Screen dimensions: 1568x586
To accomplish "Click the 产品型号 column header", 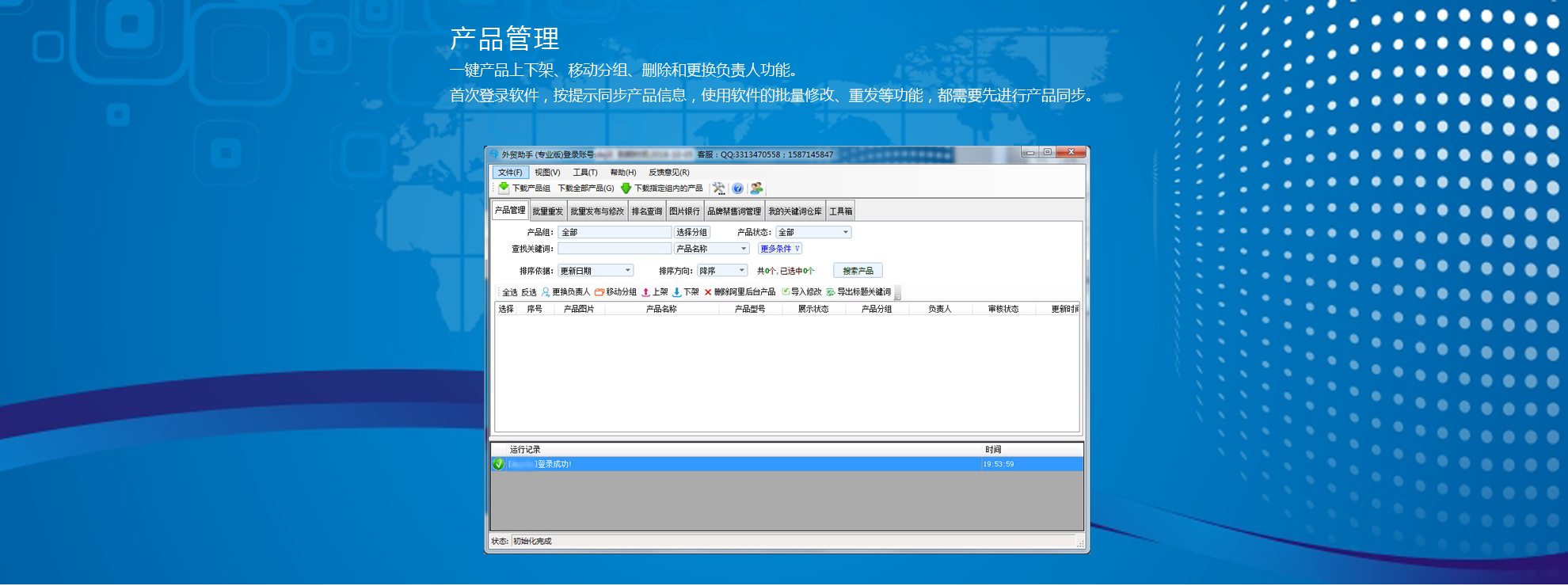I will tap(750, 309).
